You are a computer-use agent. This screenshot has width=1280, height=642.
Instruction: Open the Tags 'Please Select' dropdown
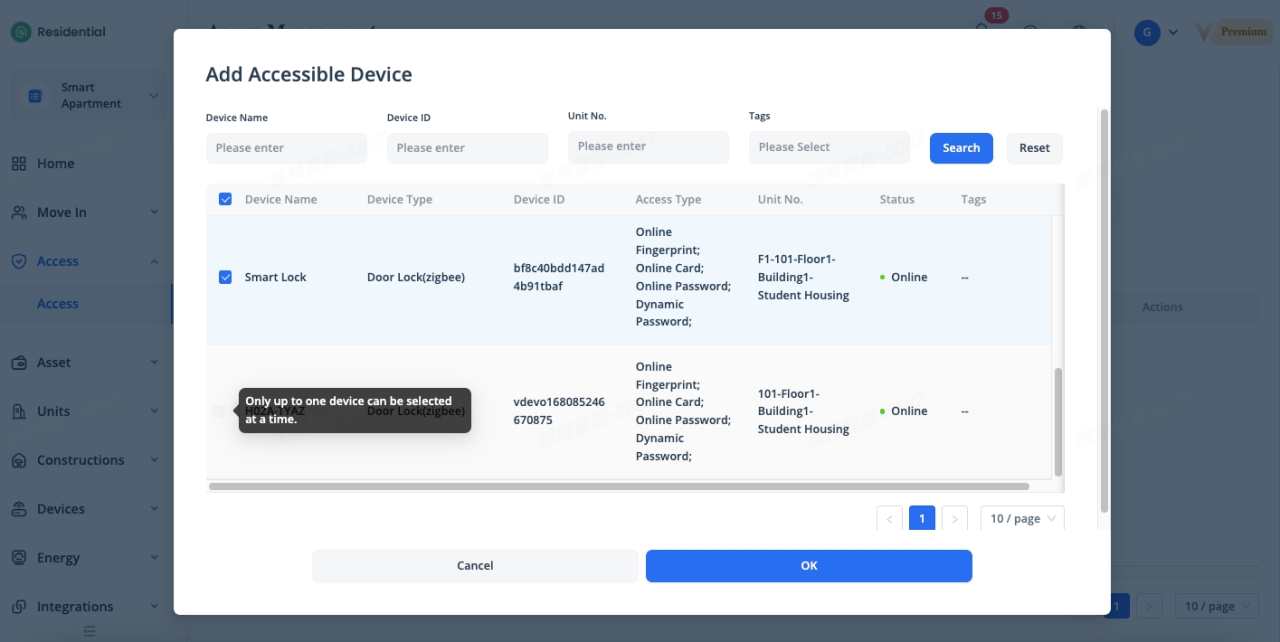[x=829, y=147]
